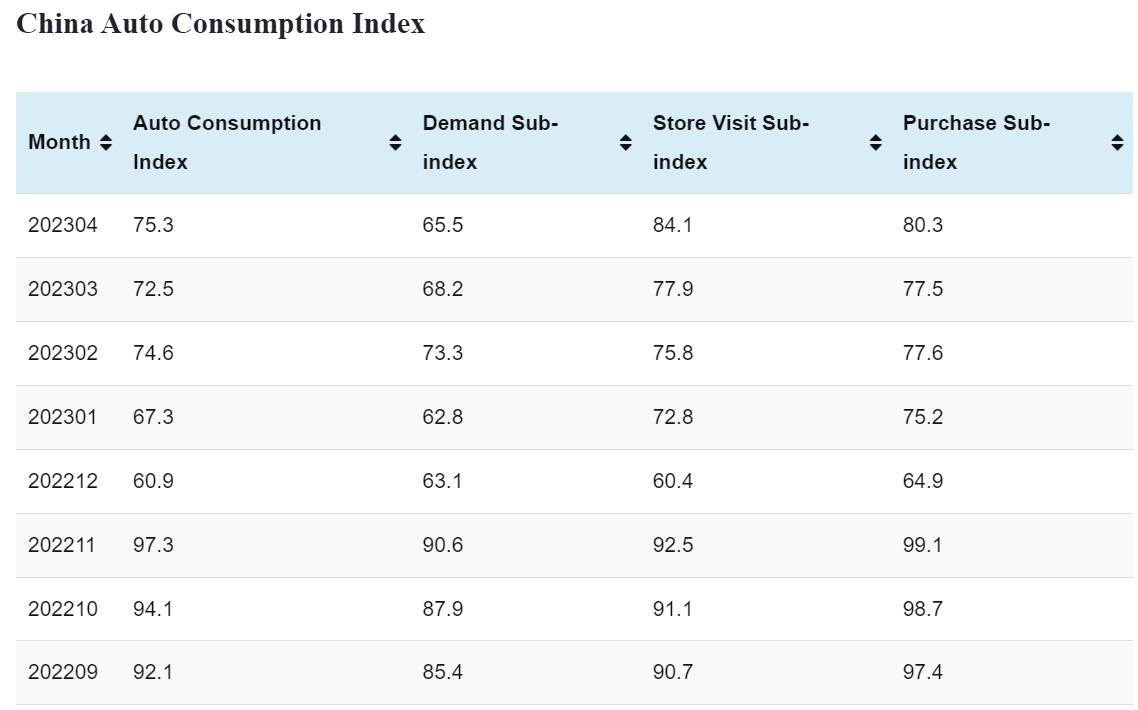Click the Purchase Sub-index sort arrows

(x=1117, y=143)
